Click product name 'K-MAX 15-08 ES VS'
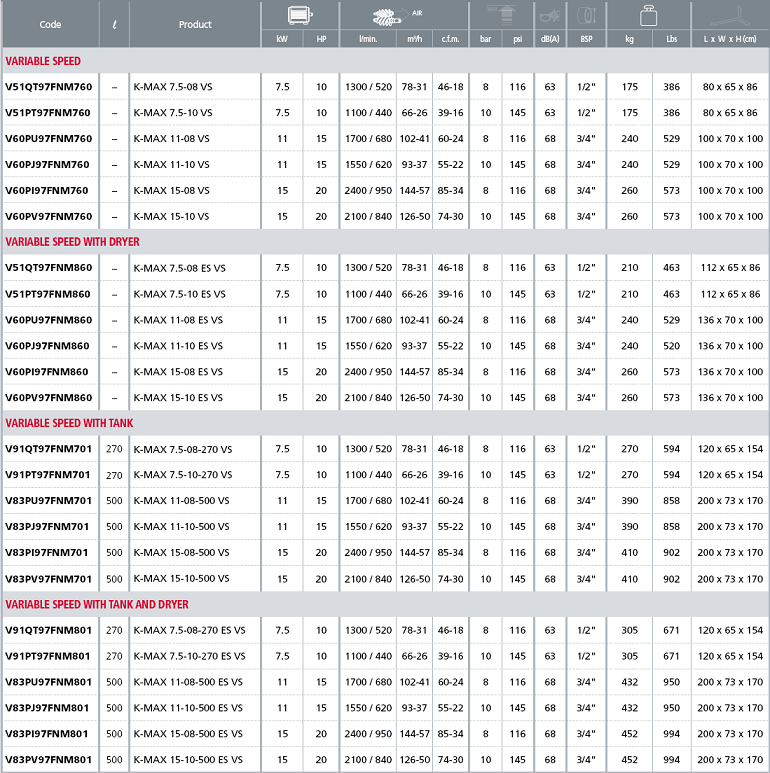770x773 pixels. point(178,372)
